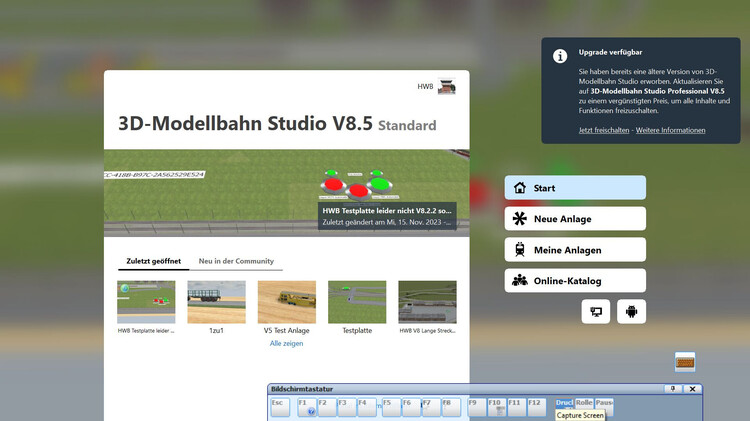
Task: Open the Weitere Informationen link
Action: [670, 130]
